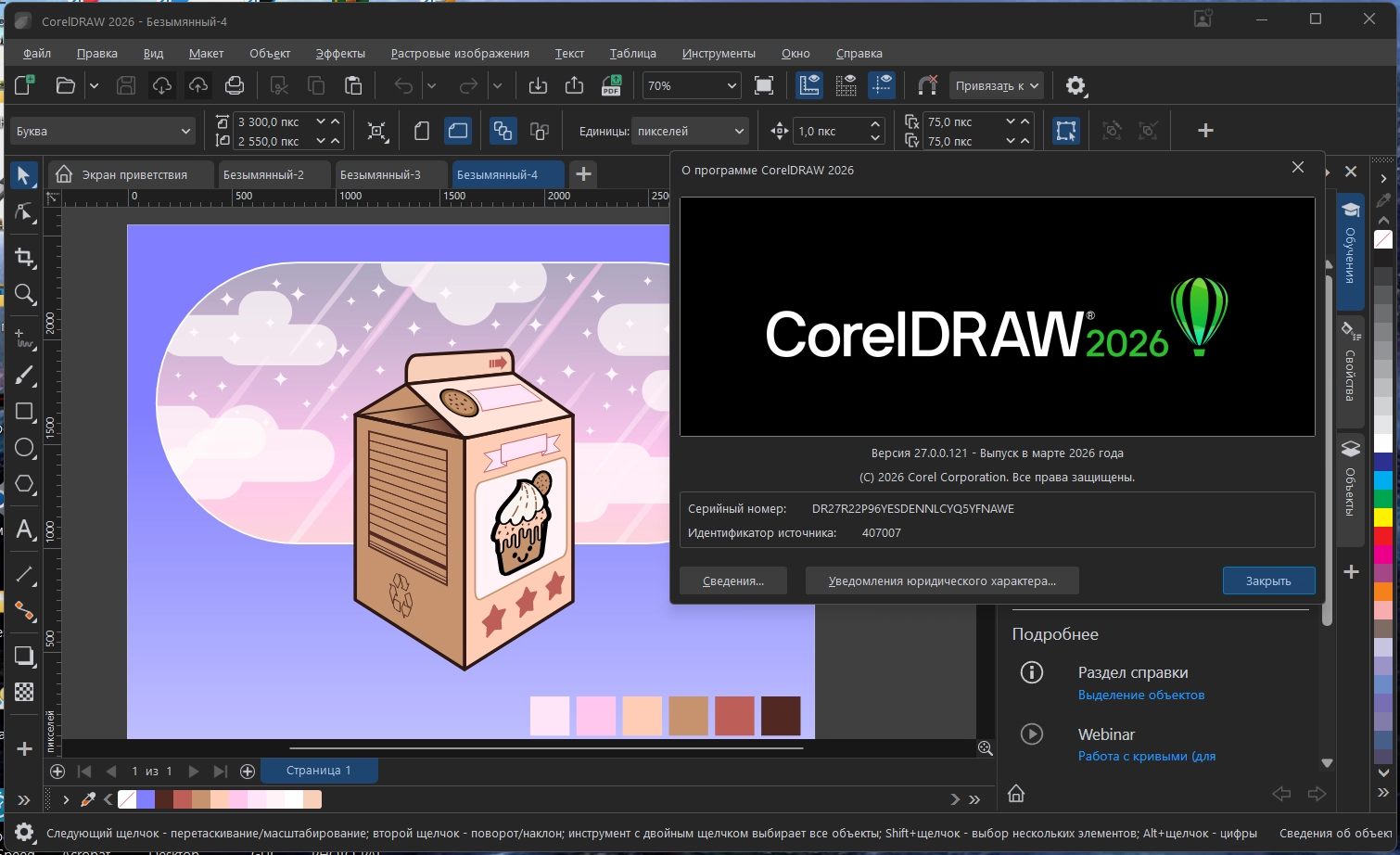The width and height of the screenshot is (1400, 855).
Task: Open the 'Привязать к' dropdown
Action: pos(997,86)
